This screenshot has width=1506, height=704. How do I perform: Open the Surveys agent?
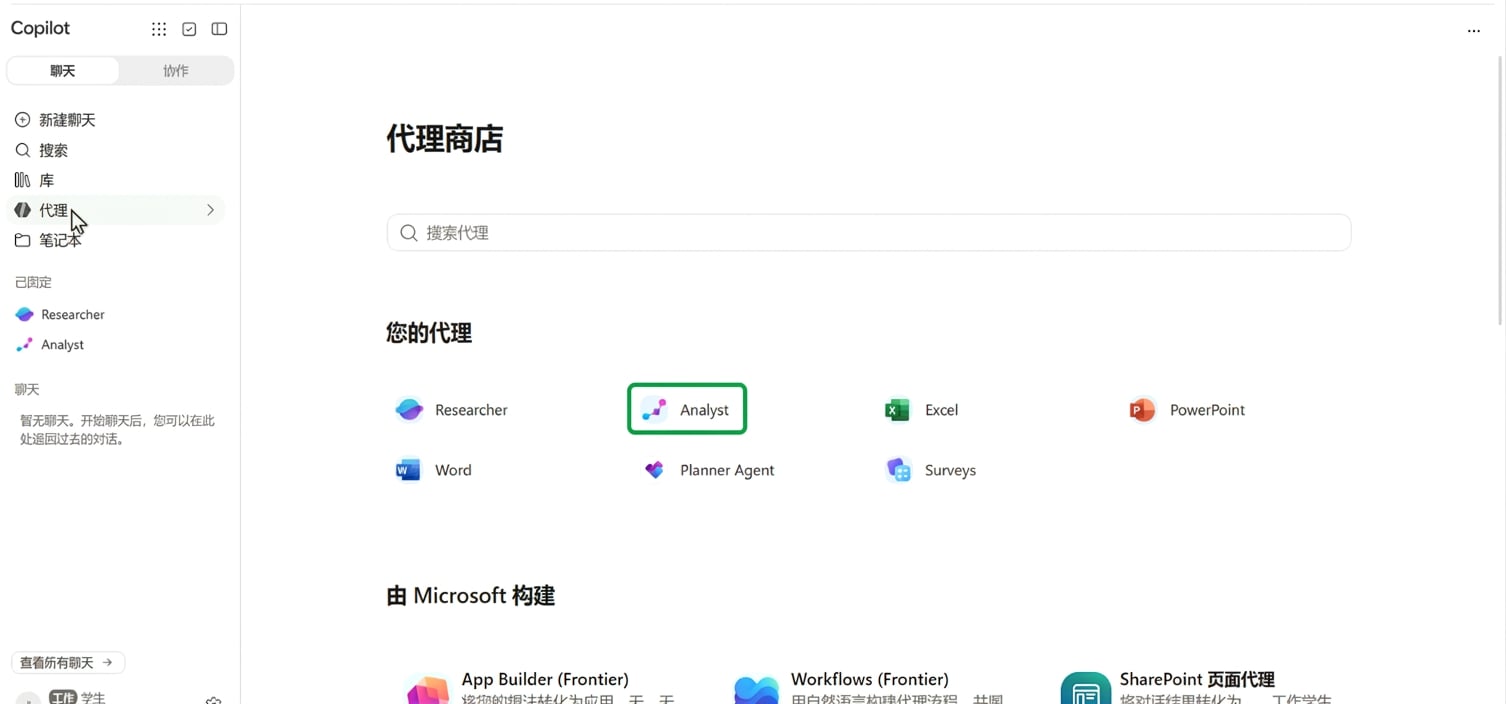click(931, 470)
